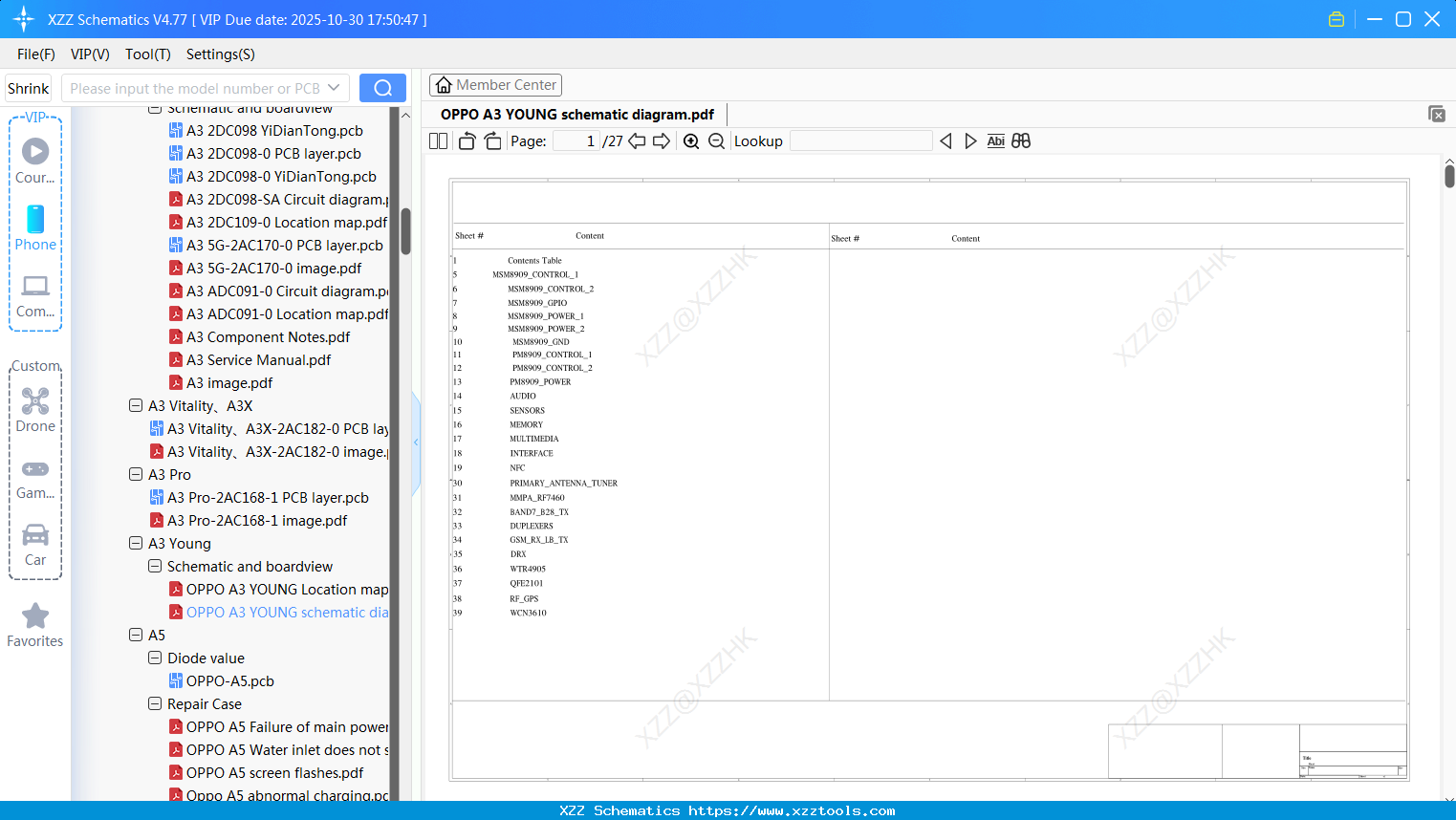Open the Tool(T) menu
The image size is (1456, 820).
pyautogui.click(x=148, y=54)
